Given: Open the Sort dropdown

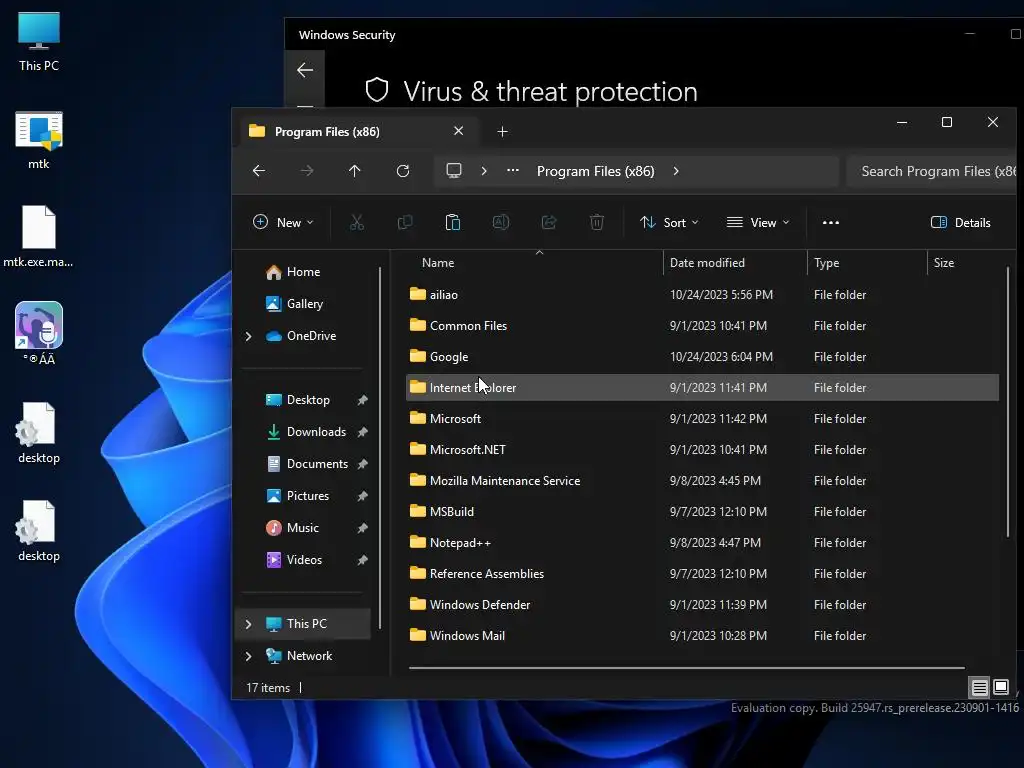Looking at the screenshot, I should pos(669,223).
